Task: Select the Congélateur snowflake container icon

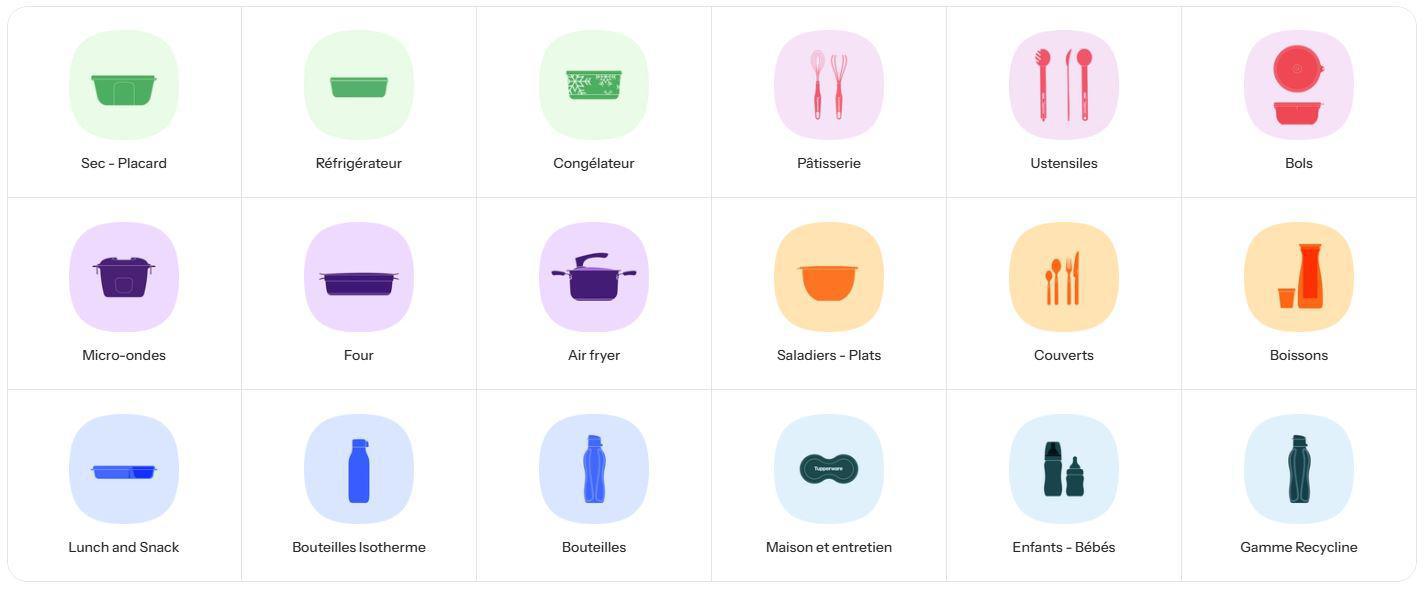Action: [594, 85]
